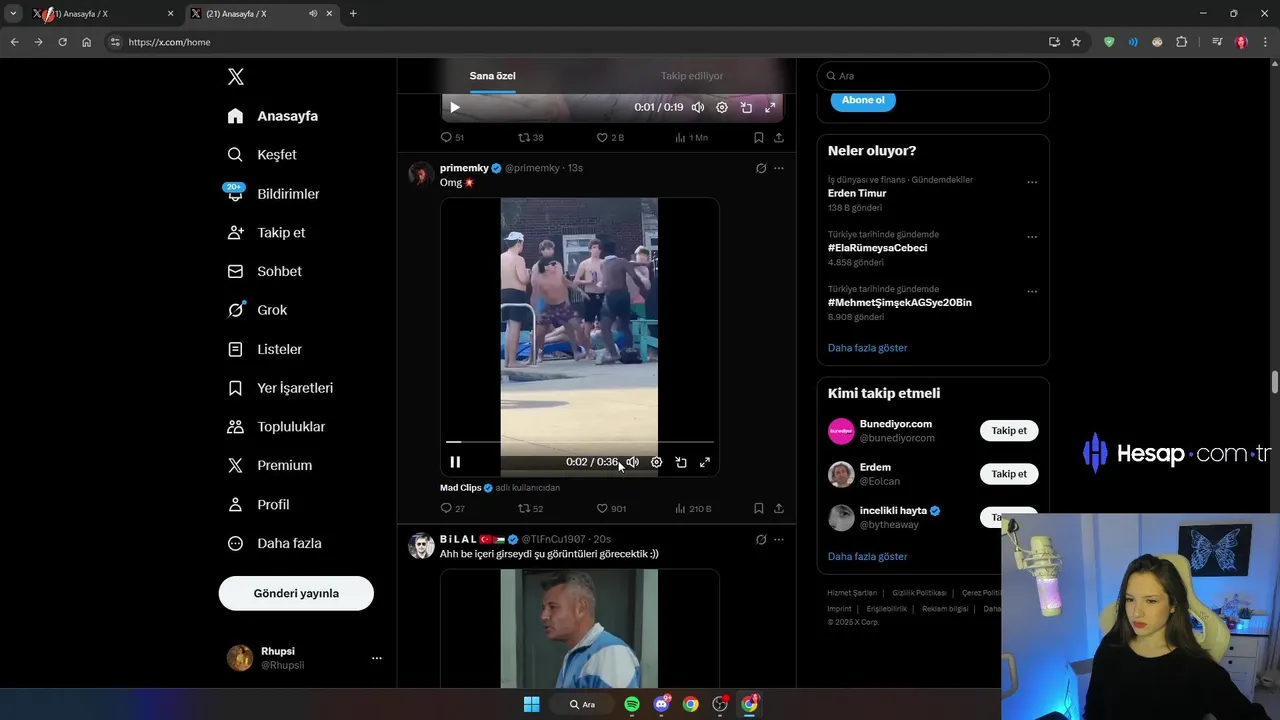Click Gönderi yayınla button
The width and height of the screenshot is (1280, 720).
(x=296, y=593)
